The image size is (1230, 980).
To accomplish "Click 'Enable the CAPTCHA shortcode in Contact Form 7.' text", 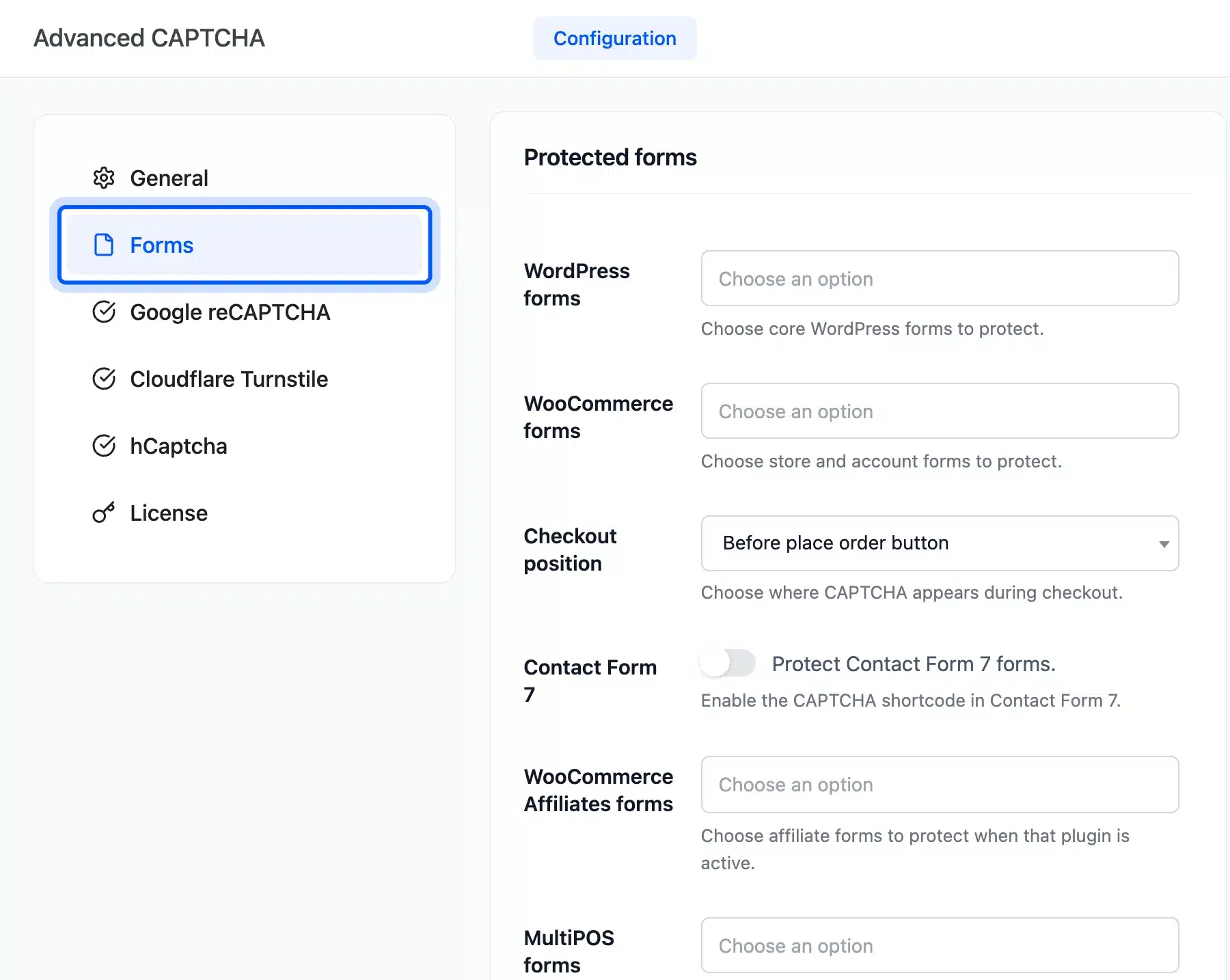I will 910,700.
